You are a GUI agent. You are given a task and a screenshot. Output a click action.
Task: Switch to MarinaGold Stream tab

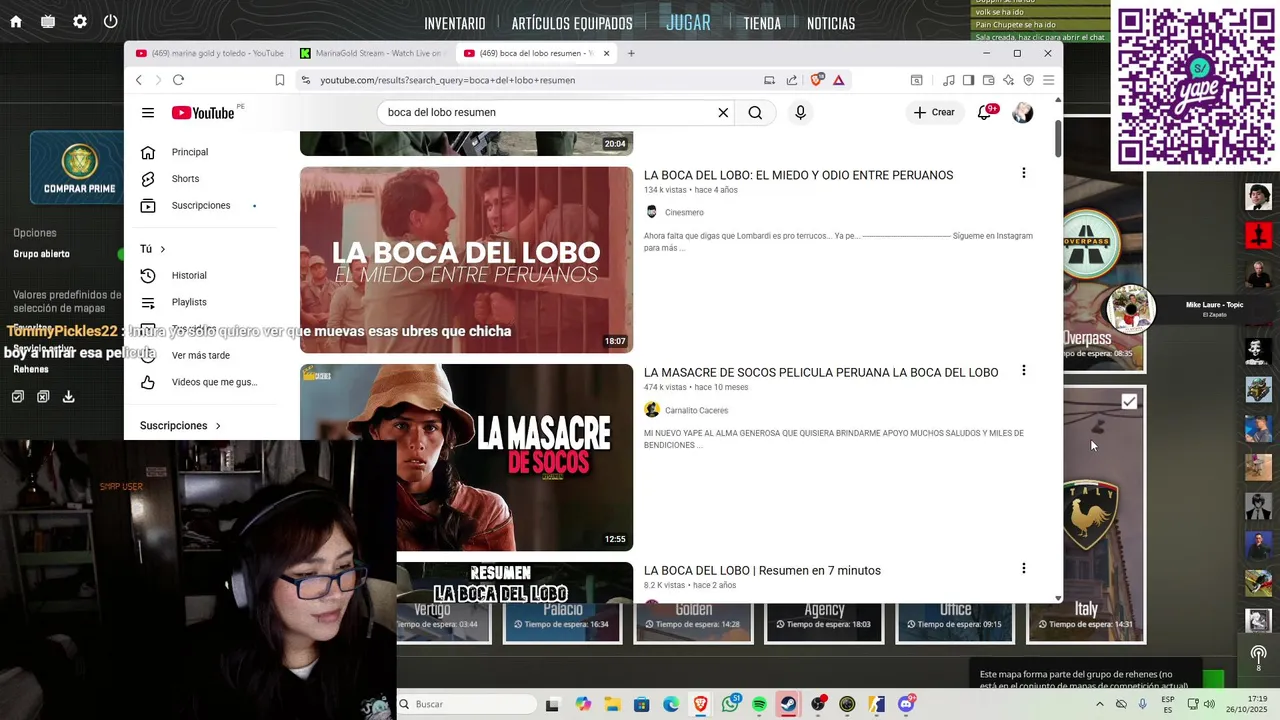(x=372, y=53)
